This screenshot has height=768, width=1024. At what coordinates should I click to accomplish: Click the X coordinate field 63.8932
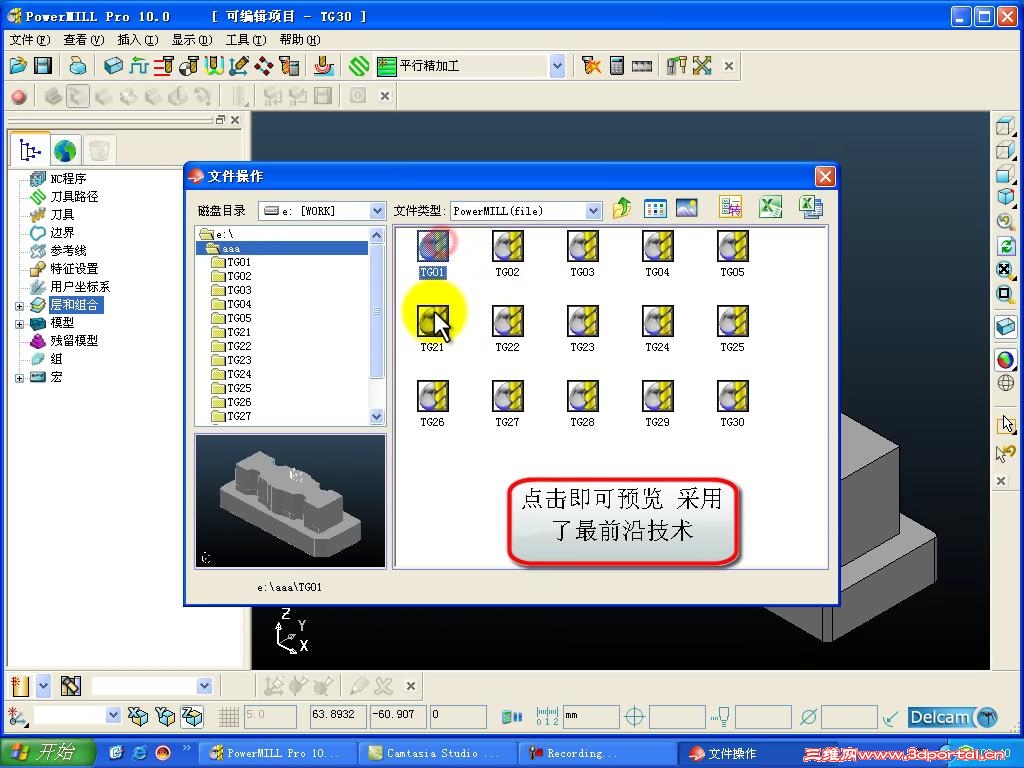click(338, 716)
